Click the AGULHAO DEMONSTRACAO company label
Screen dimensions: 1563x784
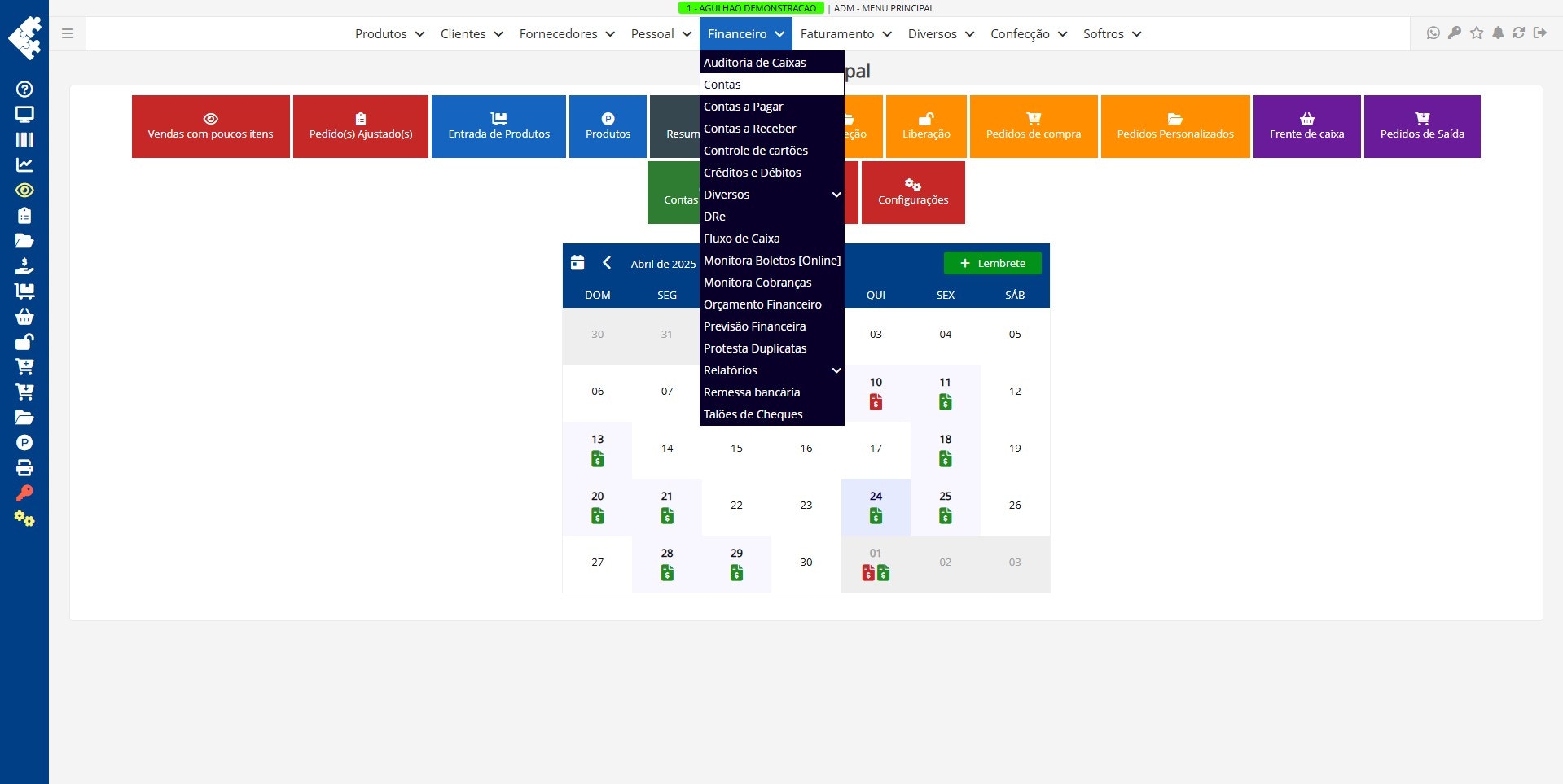coord(751,8)
